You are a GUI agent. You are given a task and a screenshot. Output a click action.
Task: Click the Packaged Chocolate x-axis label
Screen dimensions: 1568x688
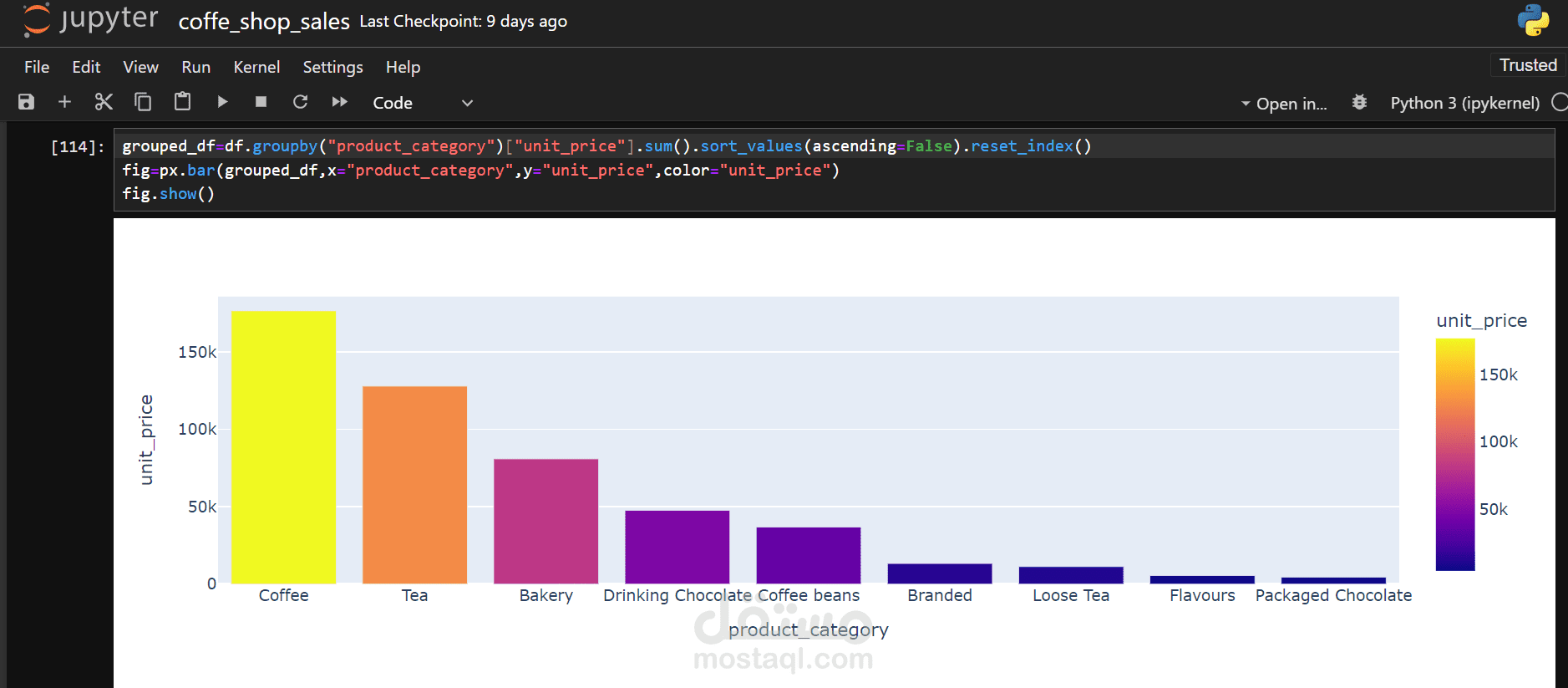(x=1333, y=595)
